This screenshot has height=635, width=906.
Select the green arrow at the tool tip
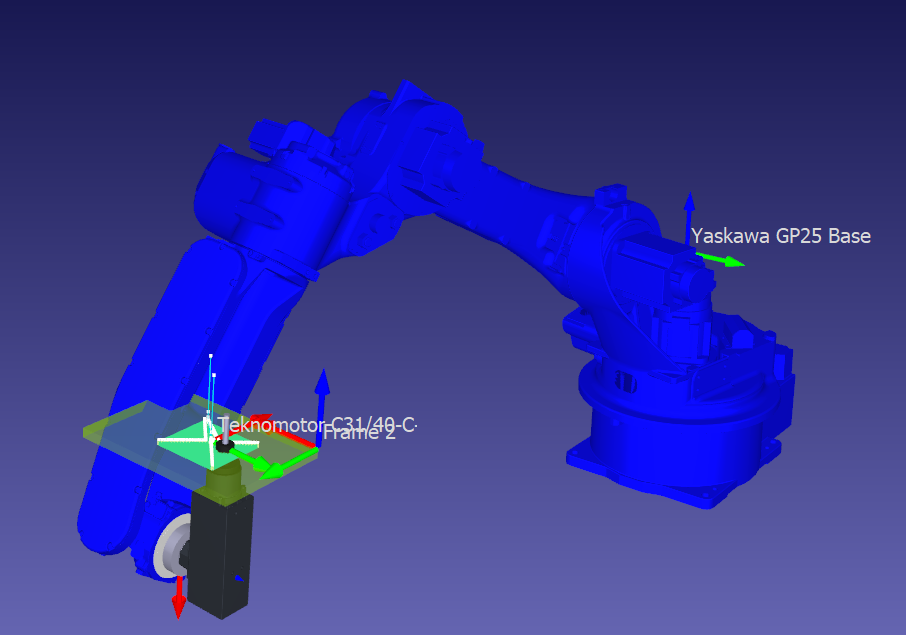(x=255, y=460)
